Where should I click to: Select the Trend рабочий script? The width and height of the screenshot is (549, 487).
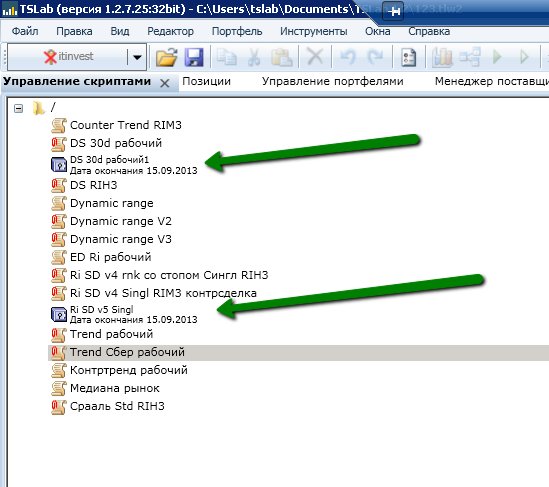pyautogui.click(x=111, y=334)
